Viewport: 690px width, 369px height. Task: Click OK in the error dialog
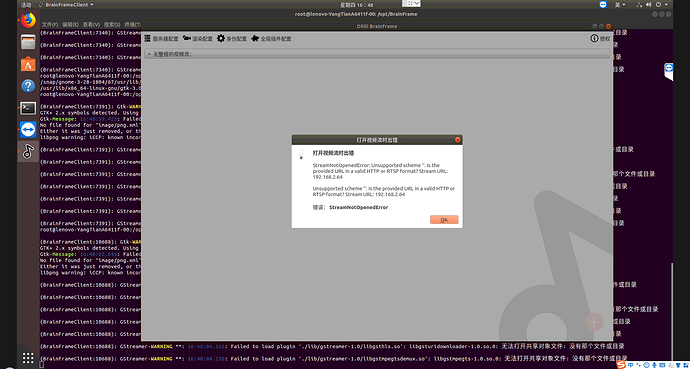point(444,219)
